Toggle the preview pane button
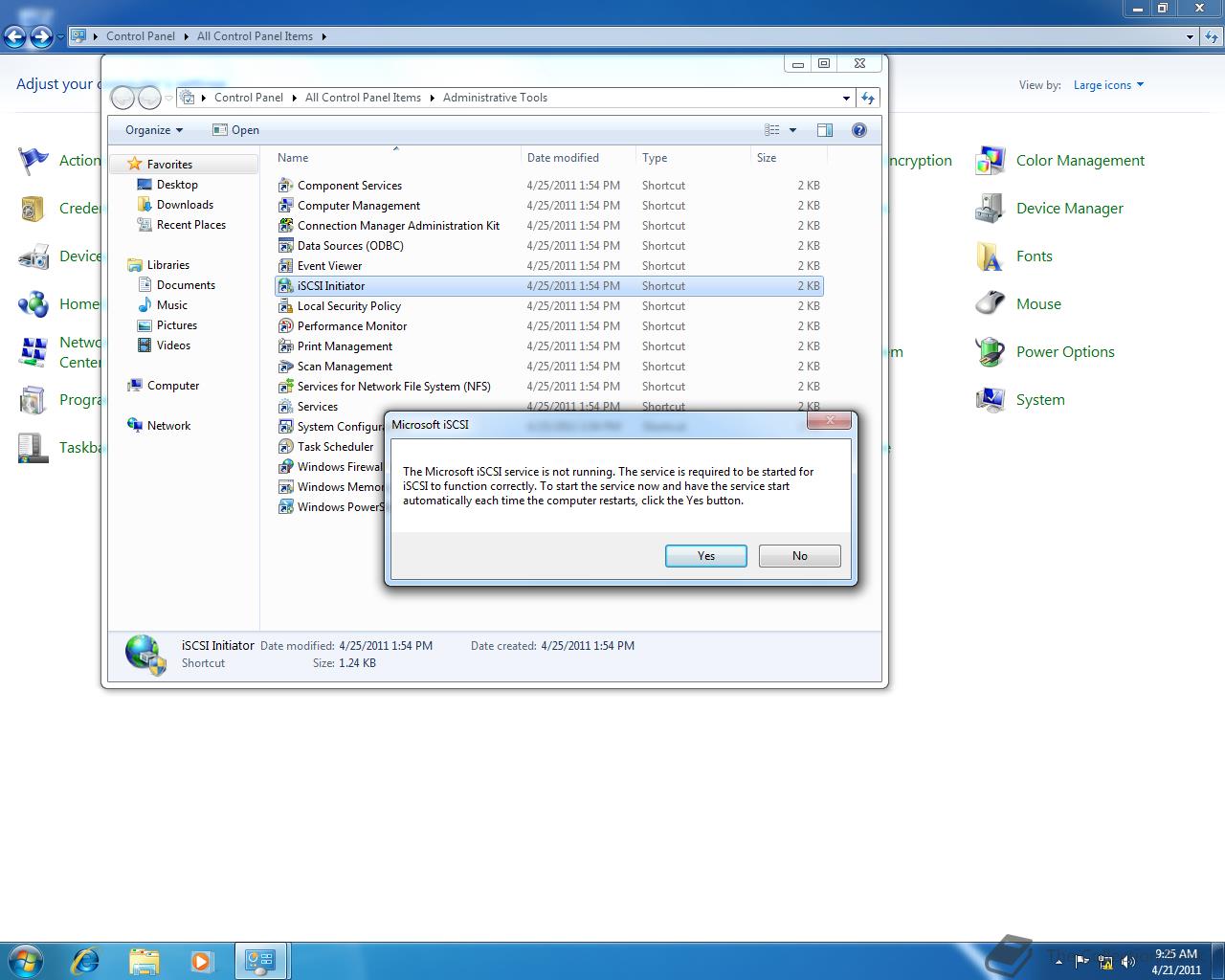The image size is (1225, 980). point(825,130)
